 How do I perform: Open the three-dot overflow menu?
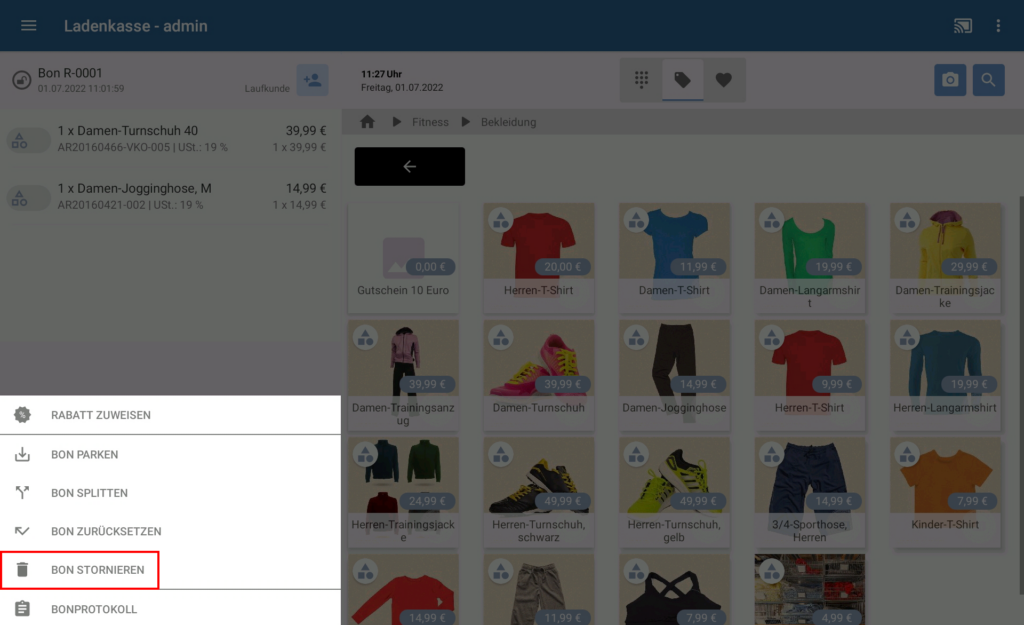(998, 26)
